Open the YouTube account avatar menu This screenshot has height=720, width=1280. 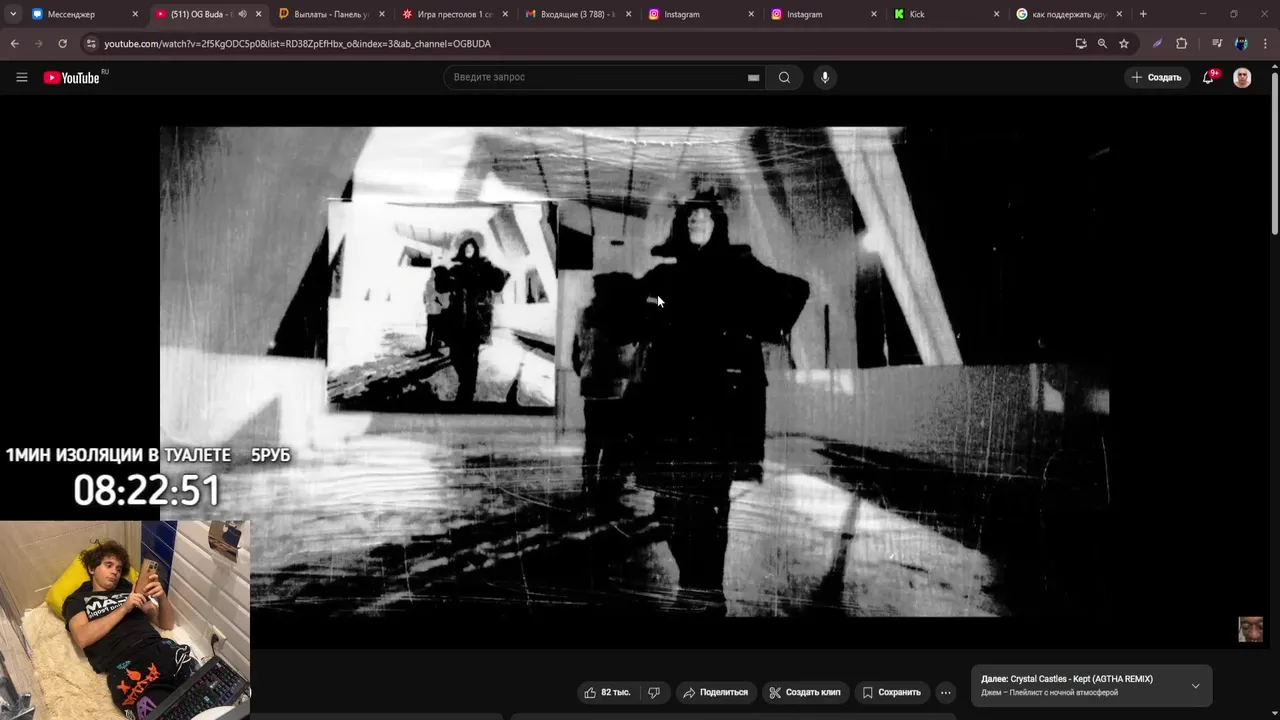tap(1242, 77)
